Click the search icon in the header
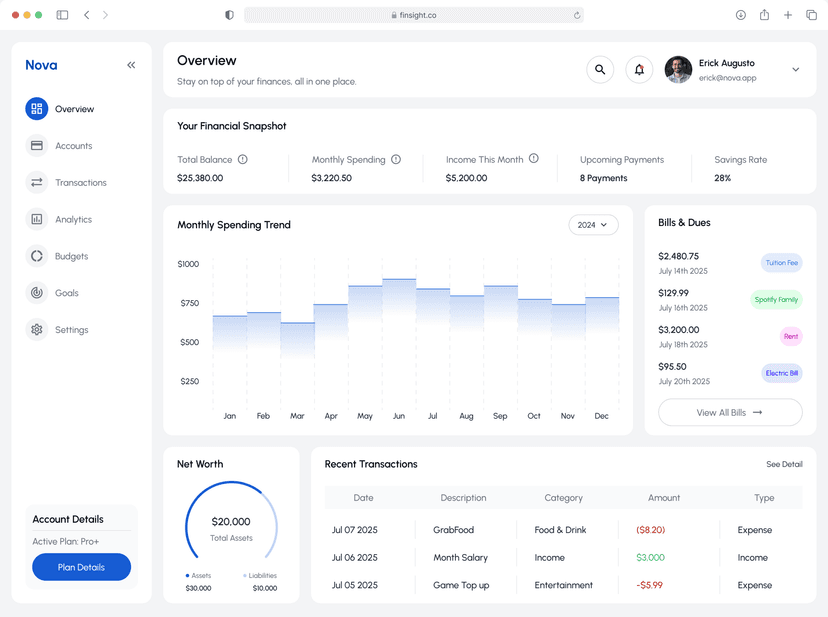This screenshot has width=828, height=617. (x=599, y=69)
